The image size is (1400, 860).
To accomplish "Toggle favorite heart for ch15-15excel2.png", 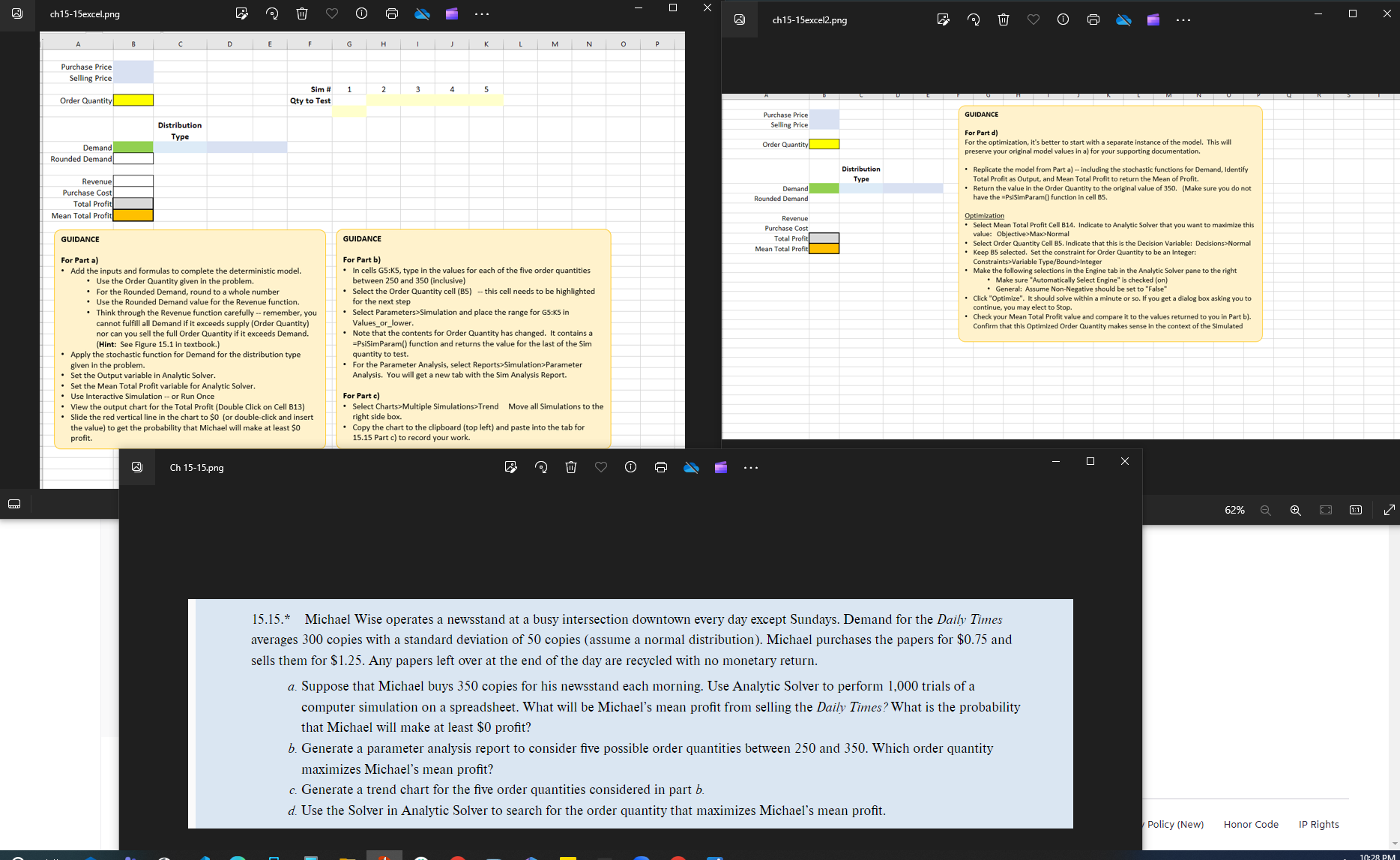I will coord(1034,20).
